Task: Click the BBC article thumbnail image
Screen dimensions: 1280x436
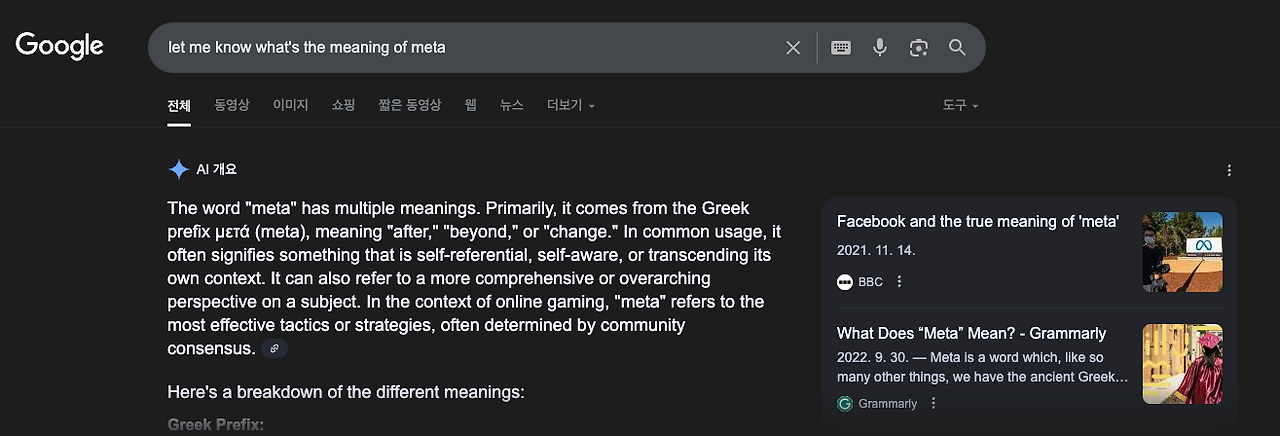Action: tap(1182, 252)
